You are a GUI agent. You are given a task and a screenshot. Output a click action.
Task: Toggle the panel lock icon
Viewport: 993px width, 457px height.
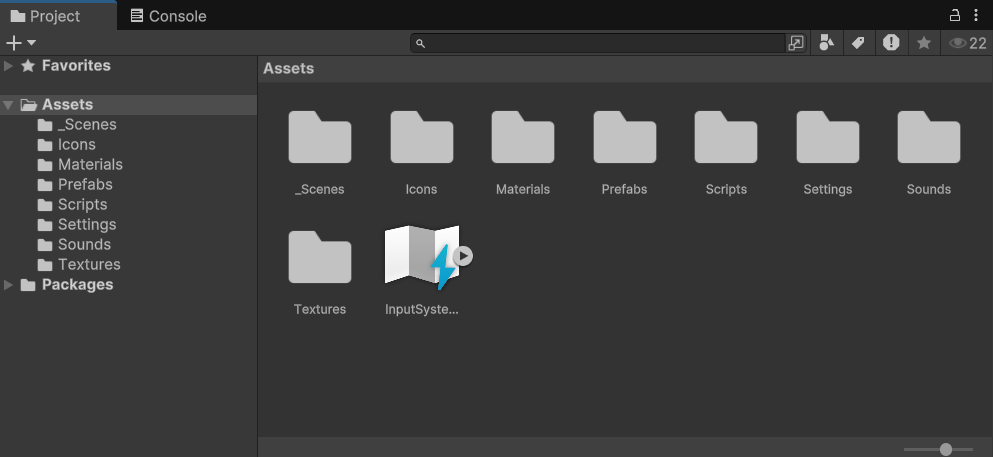954,15
